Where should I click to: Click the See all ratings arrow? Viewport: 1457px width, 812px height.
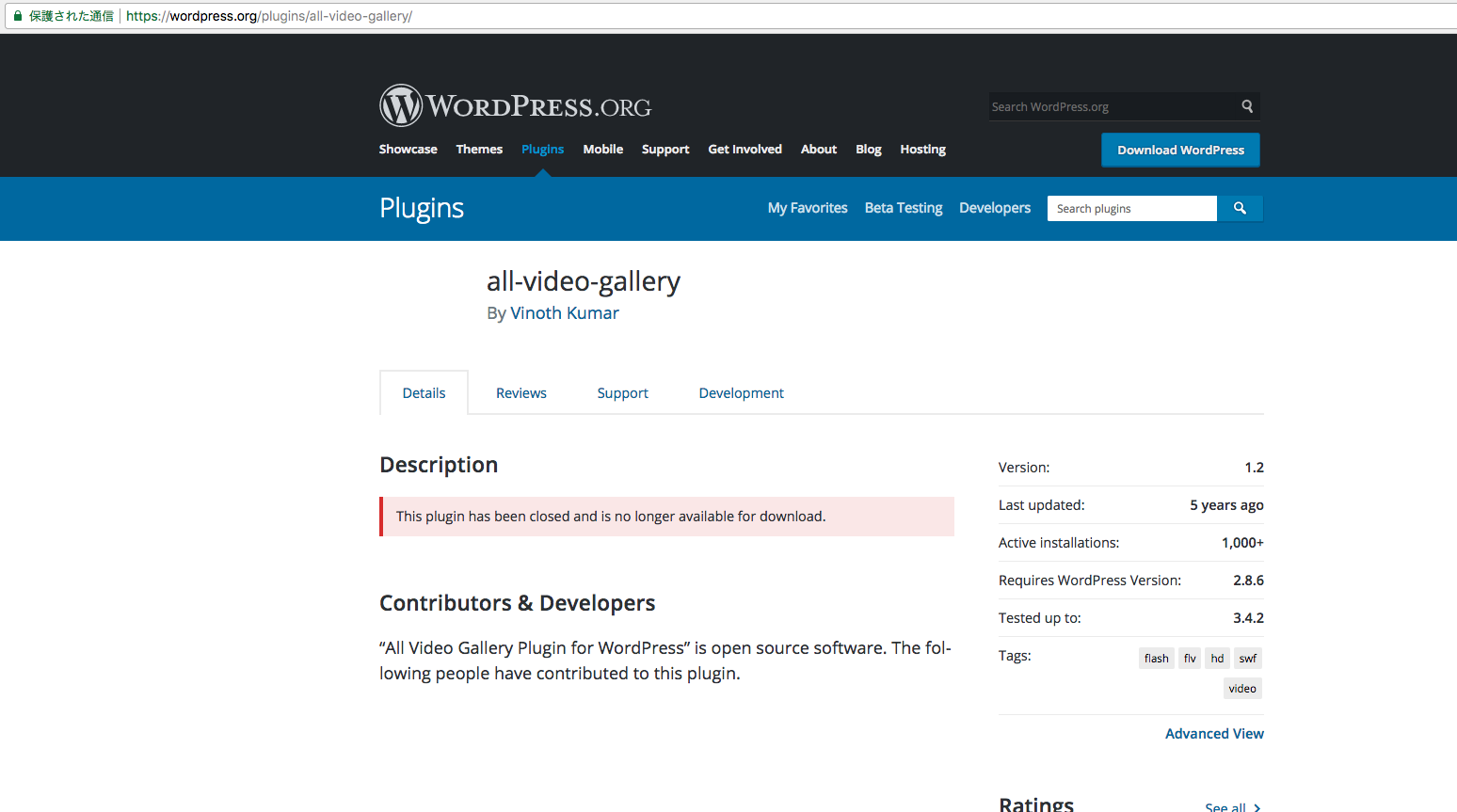pyautogui.click(x=1257, y=807)
